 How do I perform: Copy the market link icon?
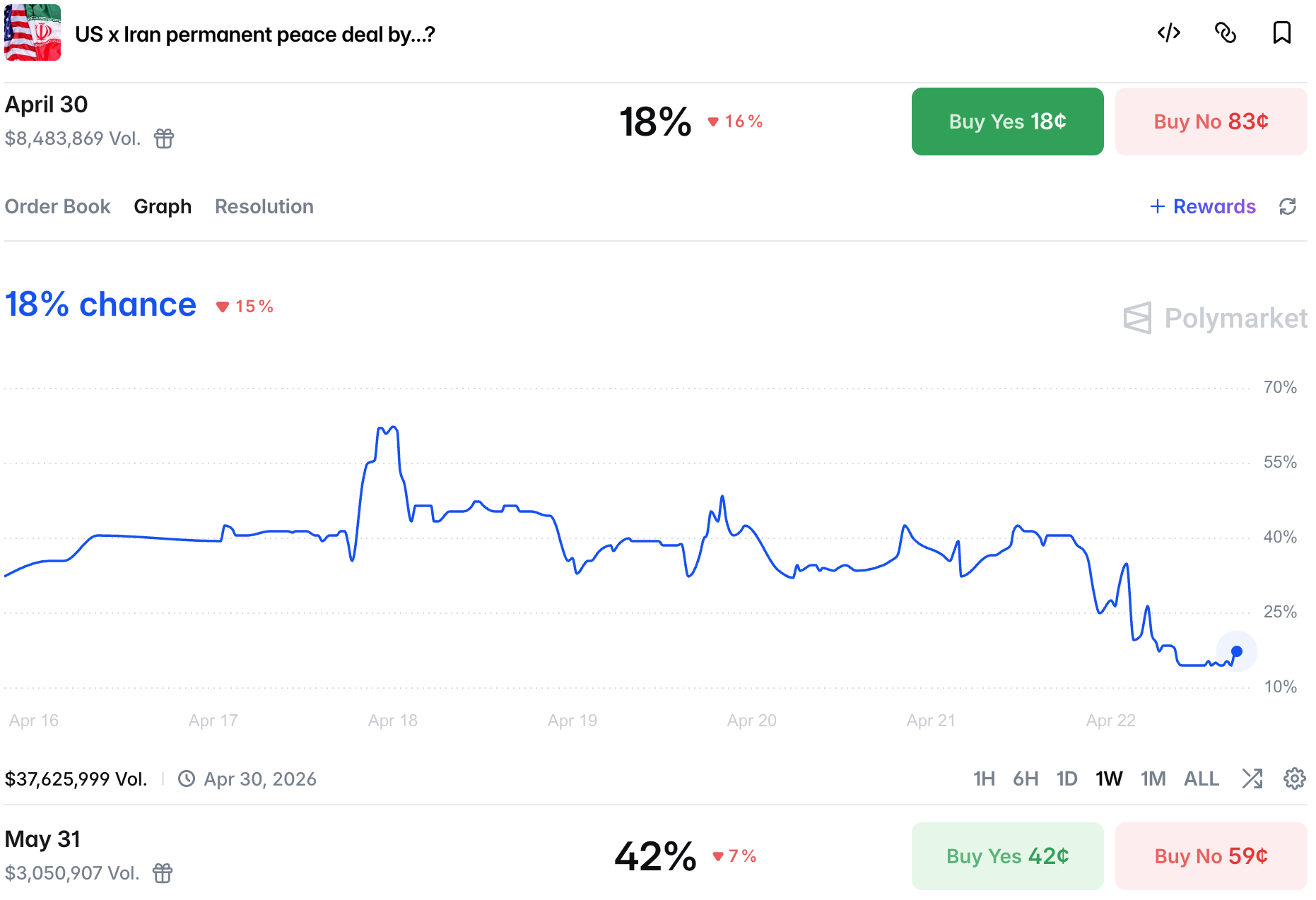tap(1225, 33)
